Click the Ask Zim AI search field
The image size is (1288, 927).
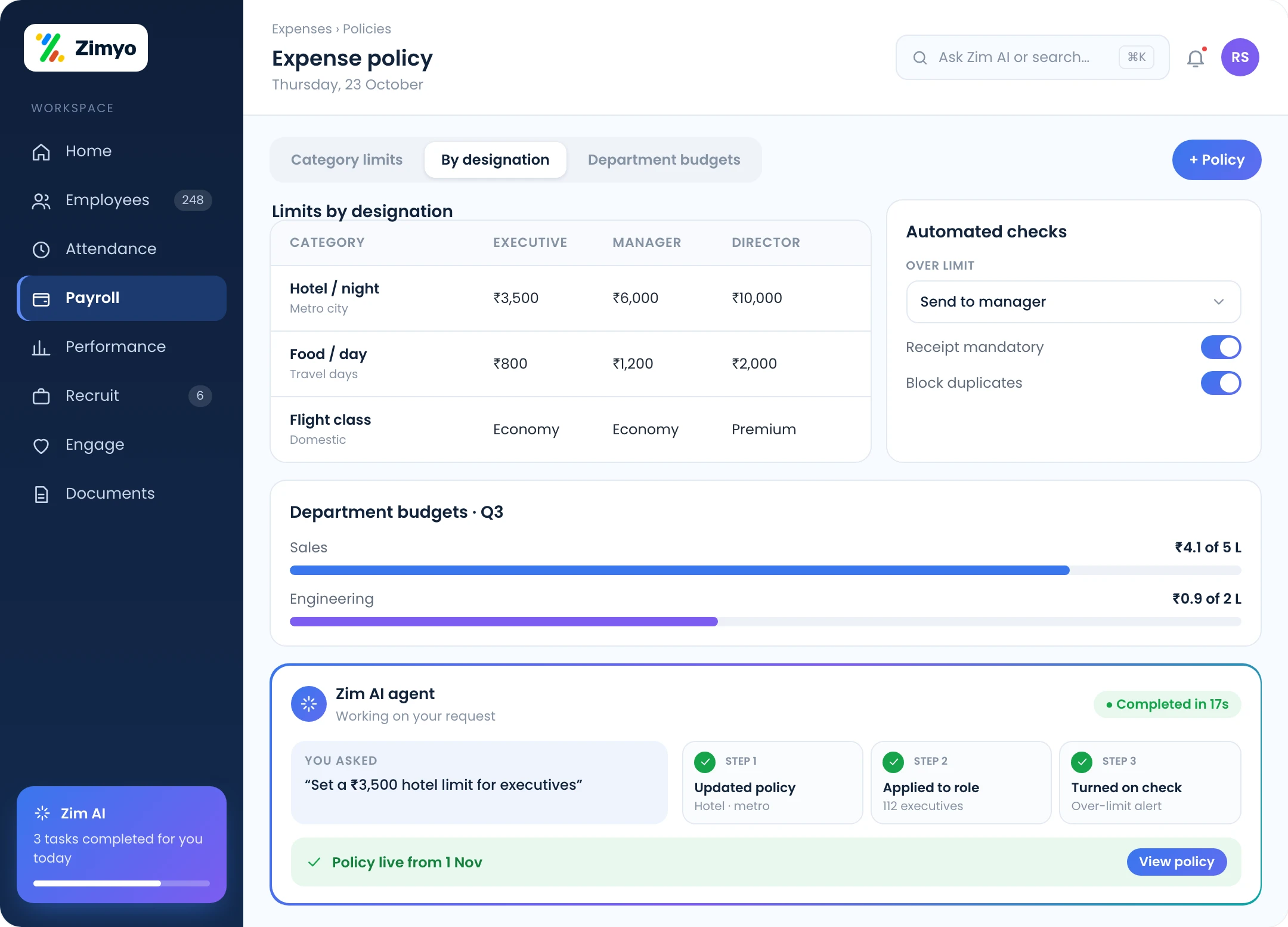(1033, 57)
